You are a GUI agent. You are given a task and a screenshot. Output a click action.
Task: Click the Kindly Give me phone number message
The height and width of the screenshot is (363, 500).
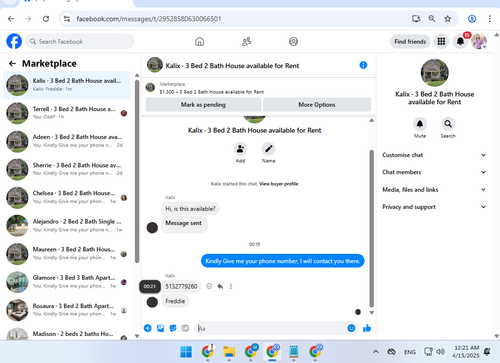(283, 261)
